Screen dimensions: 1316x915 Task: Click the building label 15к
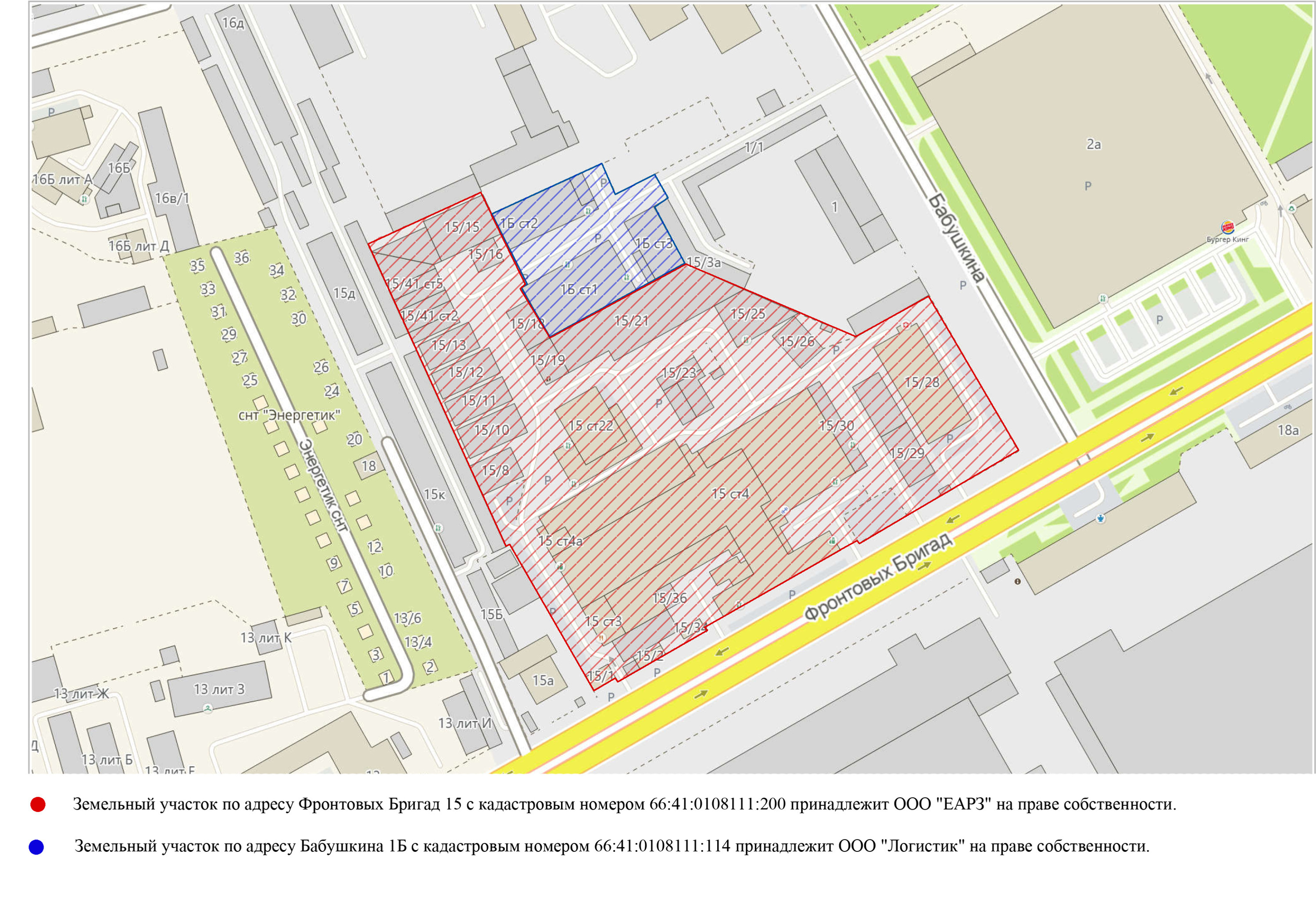click(x=434, y=494)
